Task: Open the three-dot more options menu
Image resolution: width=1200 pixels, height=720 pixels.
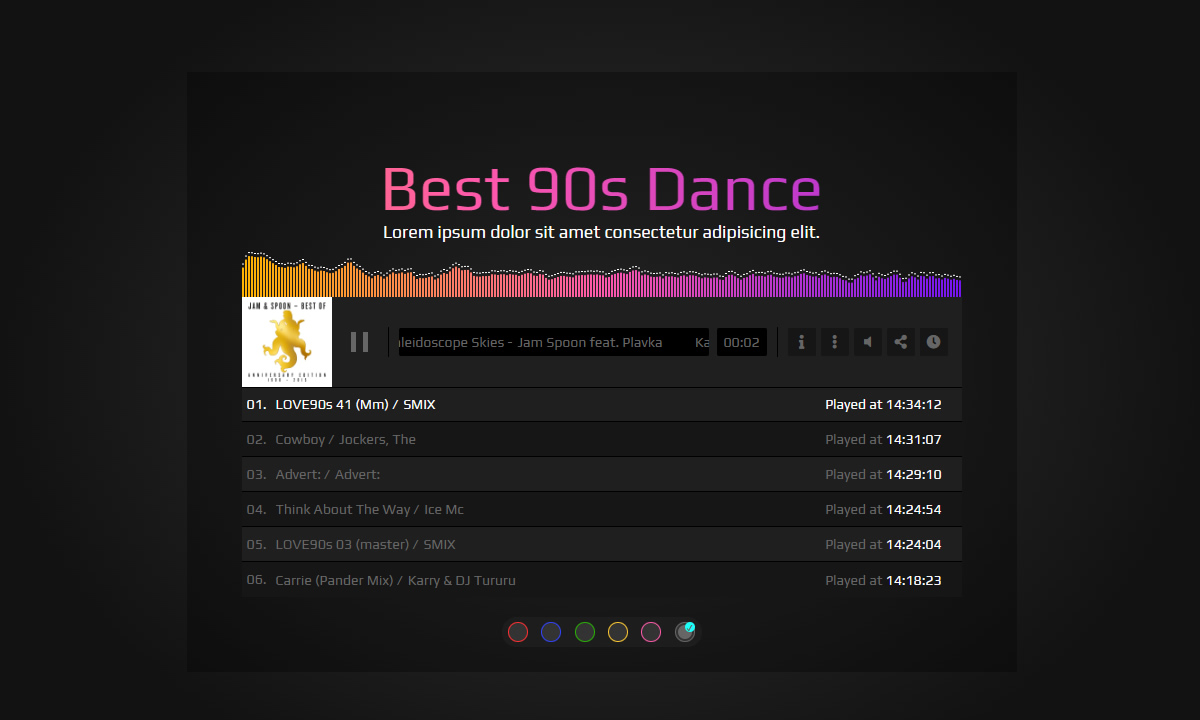Action: click(835, 342)
